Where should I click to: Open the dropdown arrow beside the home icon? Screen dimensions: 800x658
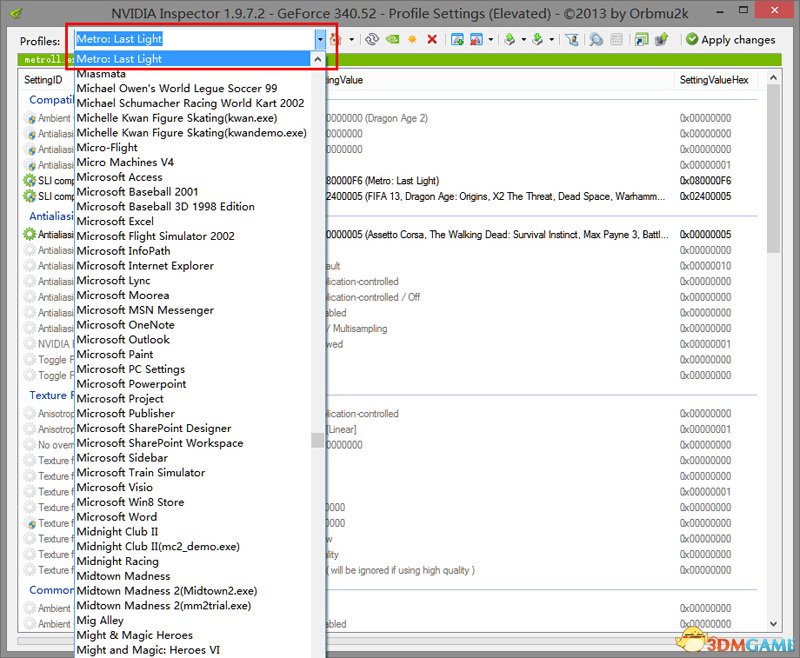click(x=352, y=39)
